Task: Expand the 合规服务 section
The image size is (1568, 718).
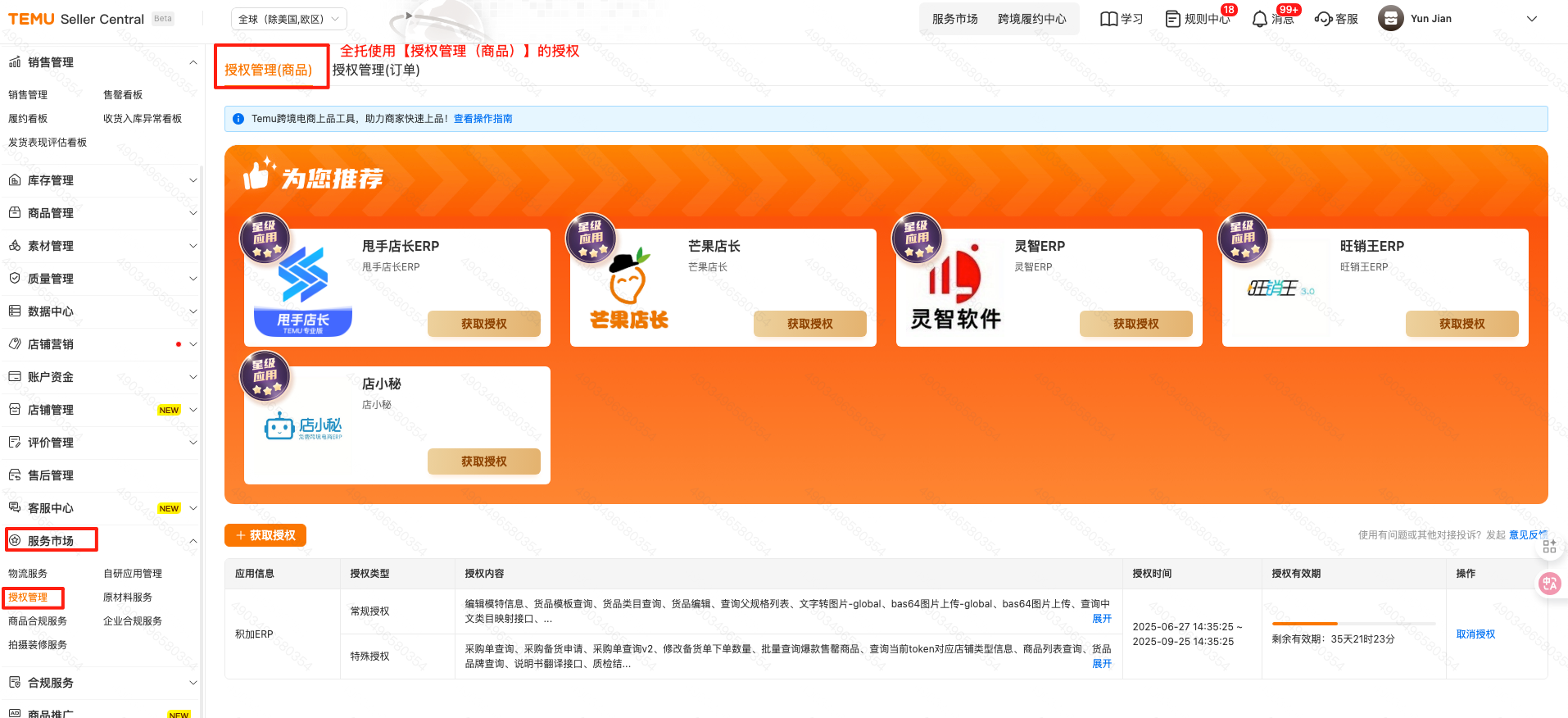Action: [x=193, y=683]
